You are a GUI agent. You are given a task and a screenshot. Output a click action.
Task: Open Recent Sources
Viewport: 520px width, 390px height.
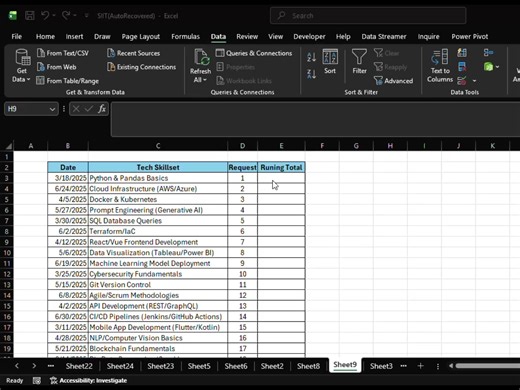click(x=133, y=53)
